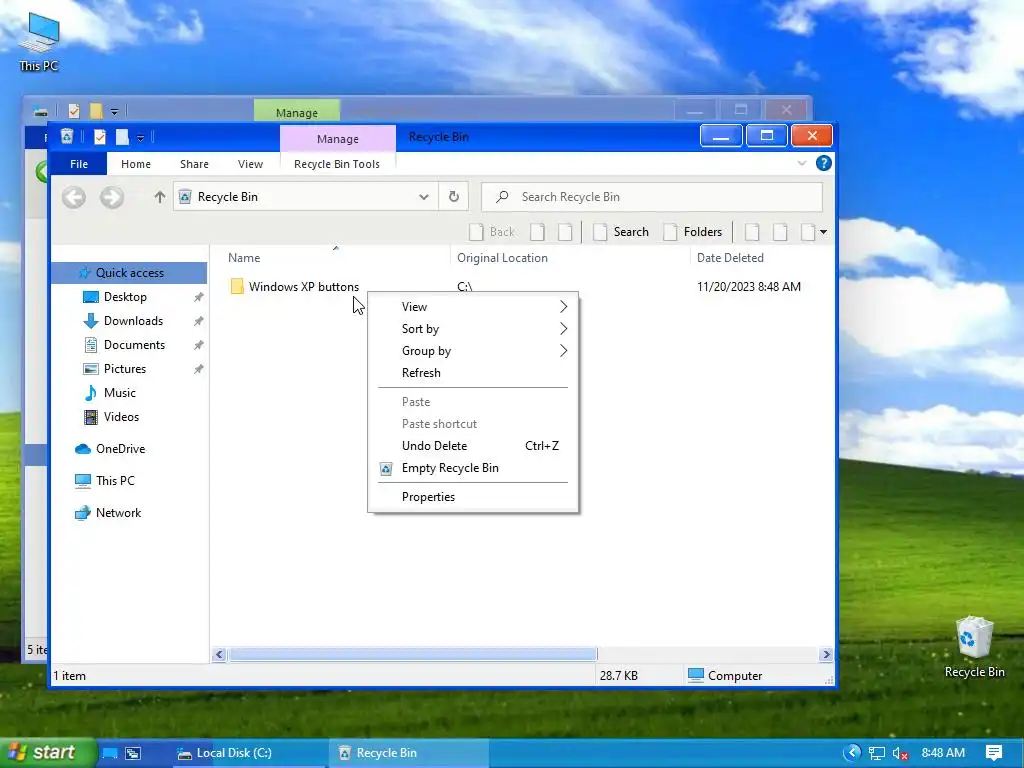Viewport: 1024px width, 768px height.
Task: Open Quick Access Toolbar dropdown in Local Disk window
Action: (114, 112)
